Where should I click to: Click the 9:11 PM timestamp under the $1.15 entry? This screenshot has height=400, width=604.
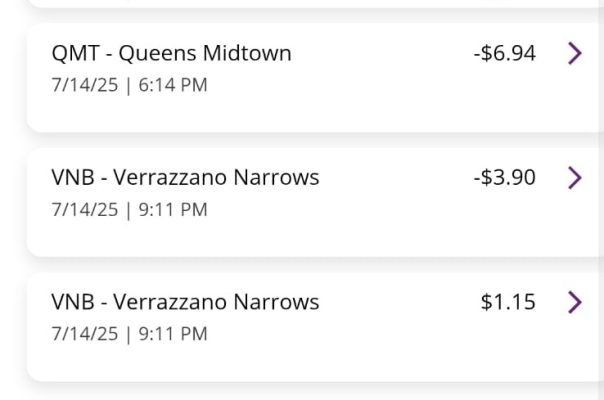click(173, 333)
